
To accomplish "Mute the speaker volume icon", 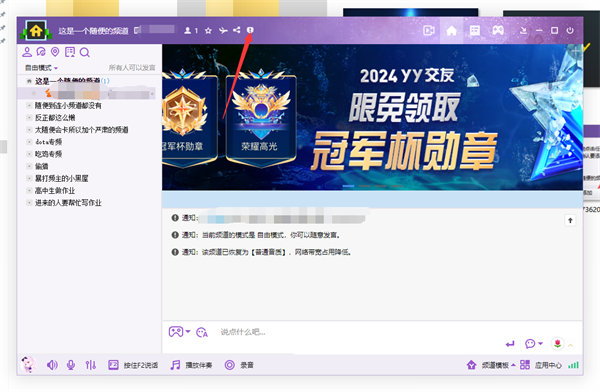I will point(52,365).
